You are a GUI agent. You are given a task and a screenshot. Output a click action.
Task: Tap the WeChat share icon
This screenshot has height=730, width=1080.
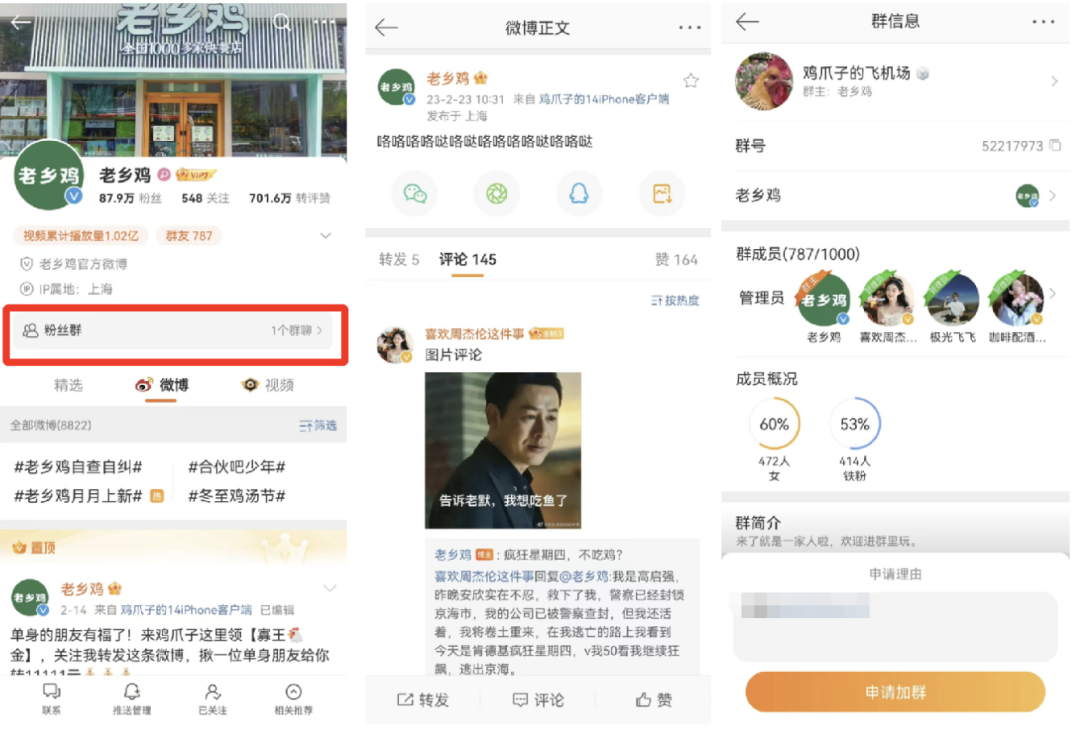[x=415, y=194]
